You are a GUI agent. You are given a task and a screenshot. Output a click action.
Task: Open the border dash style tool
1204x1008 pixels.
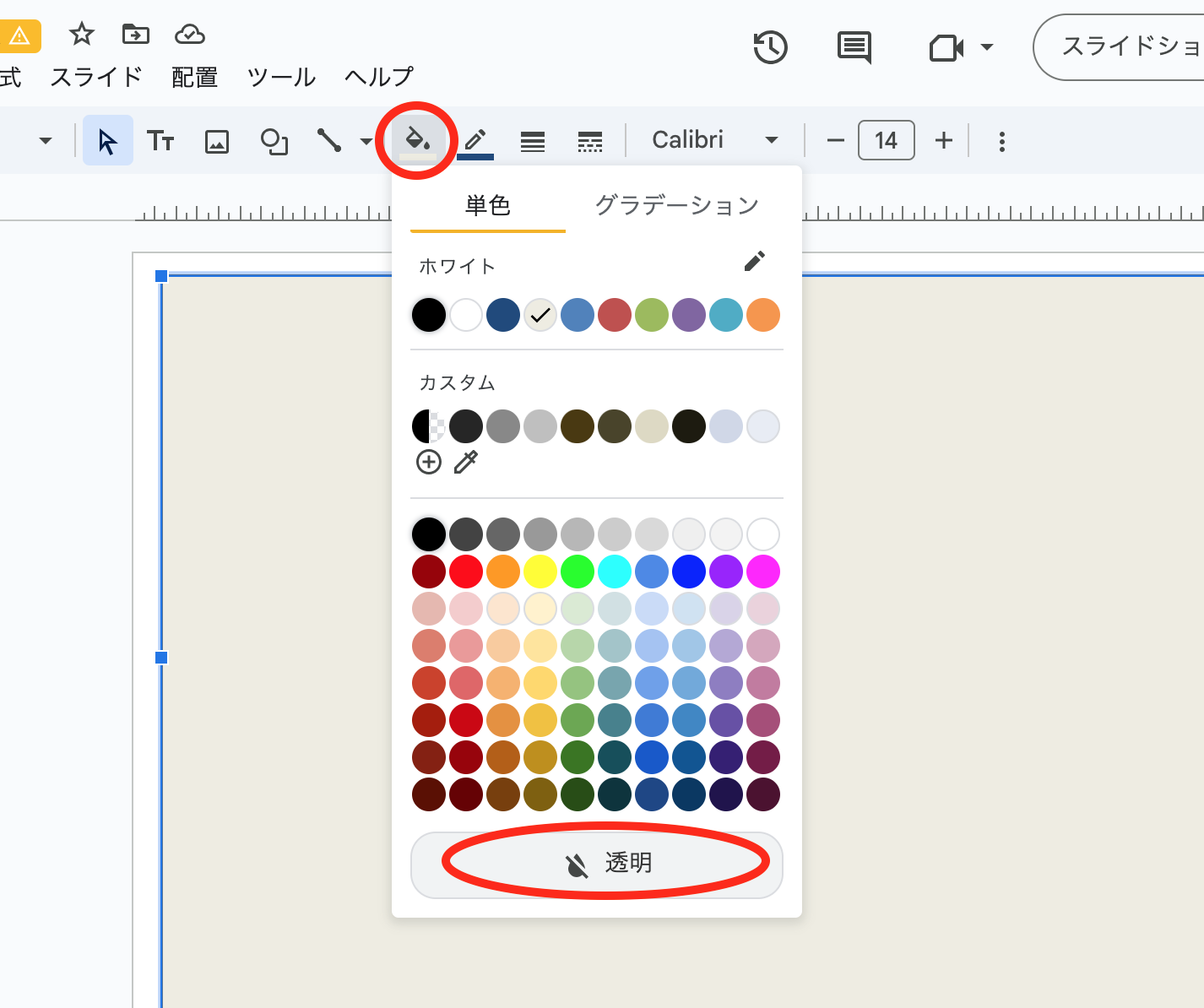point(589,141)
